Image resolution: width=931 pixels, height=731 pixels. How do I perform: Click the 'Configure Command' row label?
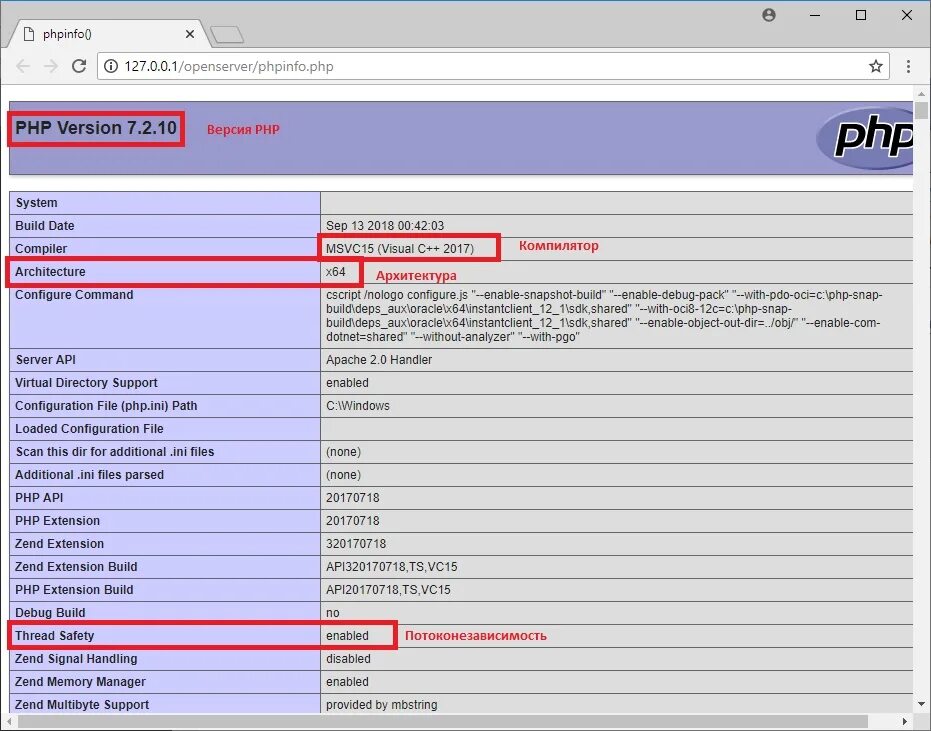click(x=74, y=295)
